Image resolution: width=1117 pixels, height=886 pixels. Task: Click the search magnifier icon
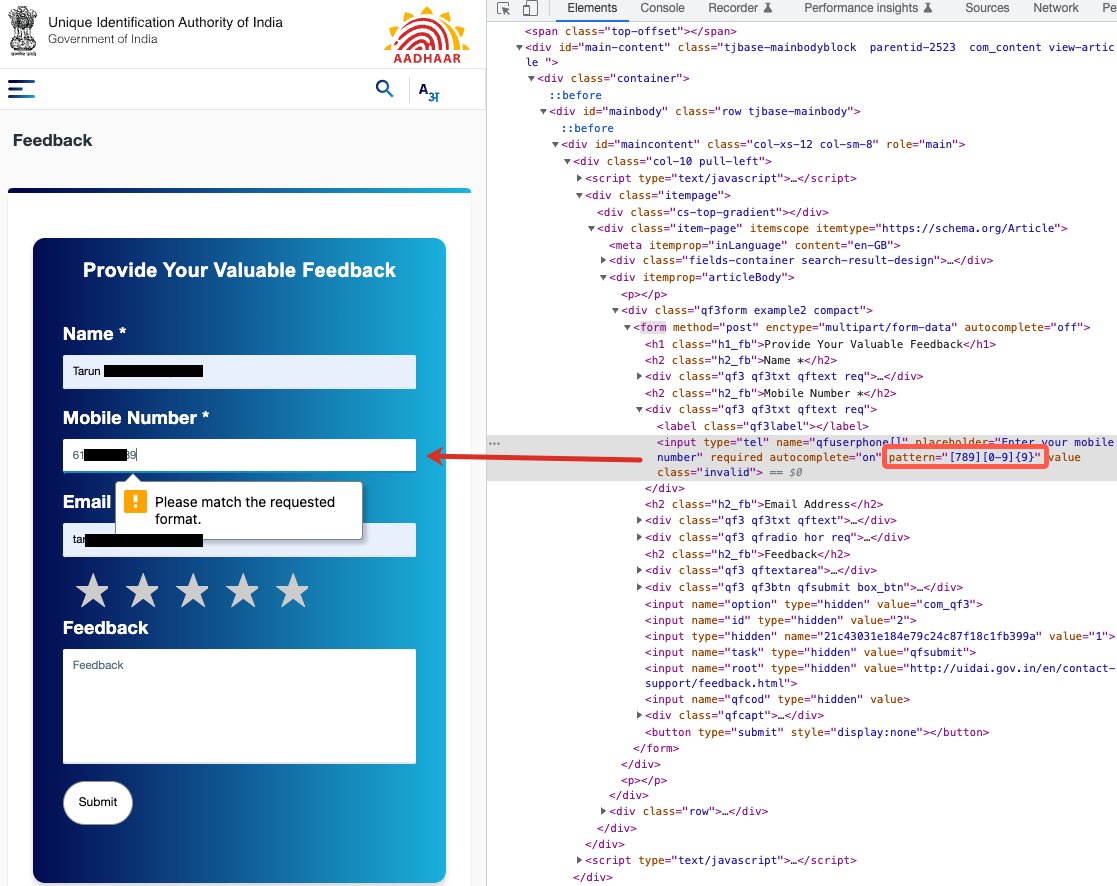click(384, 88)
